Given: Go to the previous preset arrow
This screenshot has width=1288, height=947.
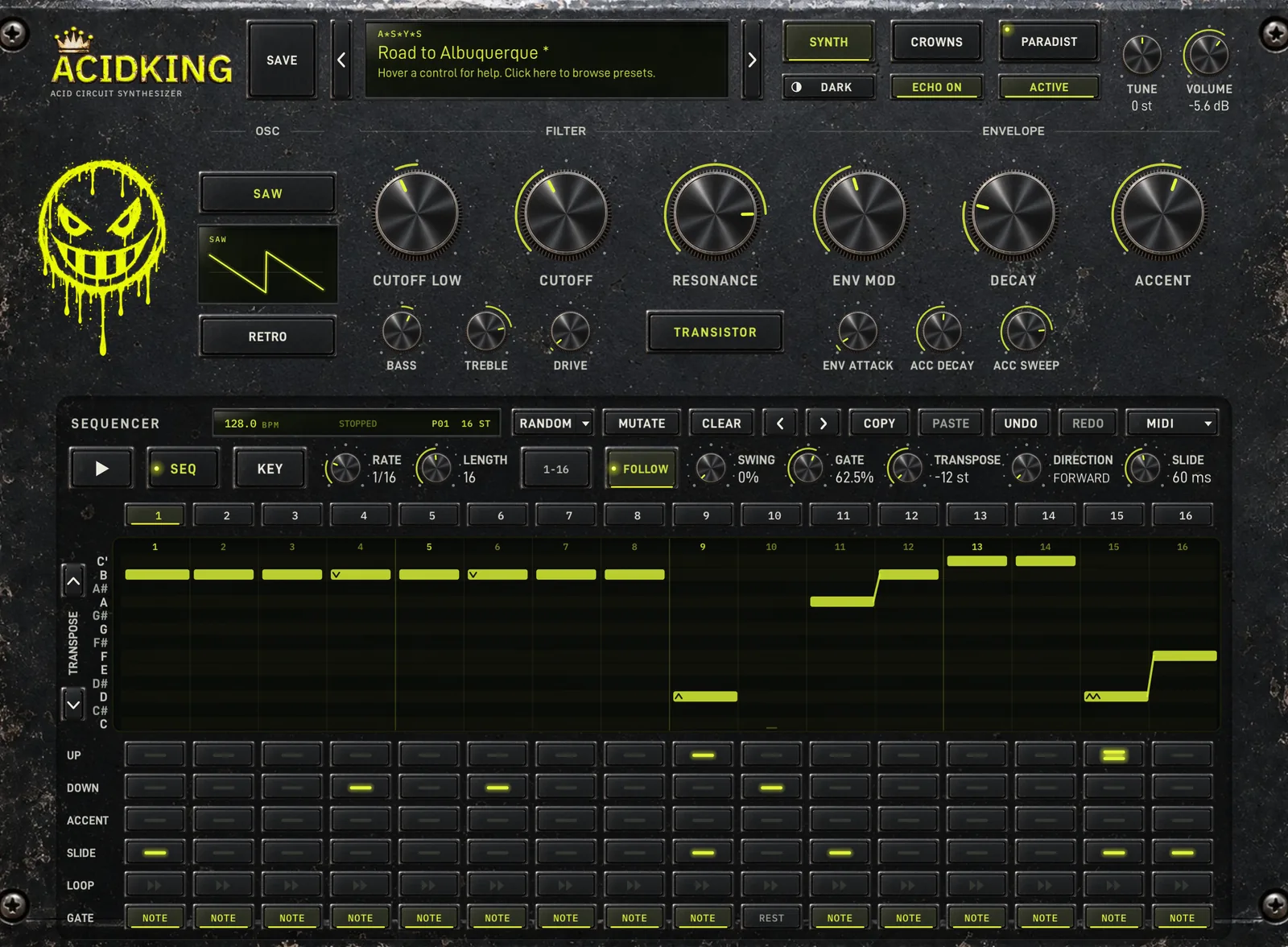Looking at the screenshot, I should point(341,60).
